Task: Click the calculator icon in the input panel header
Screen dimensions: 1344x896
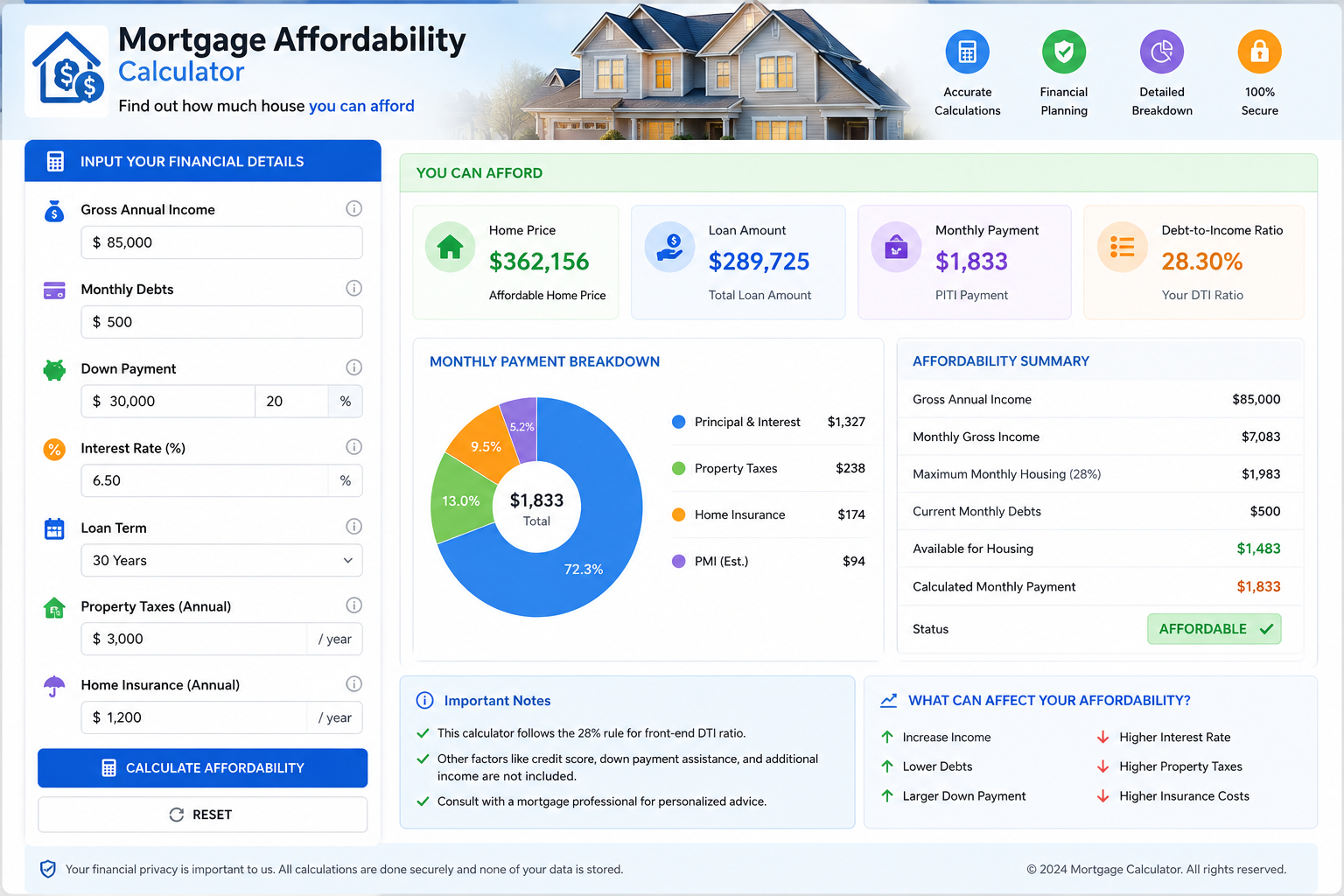Action: click(x=56, y=162)
